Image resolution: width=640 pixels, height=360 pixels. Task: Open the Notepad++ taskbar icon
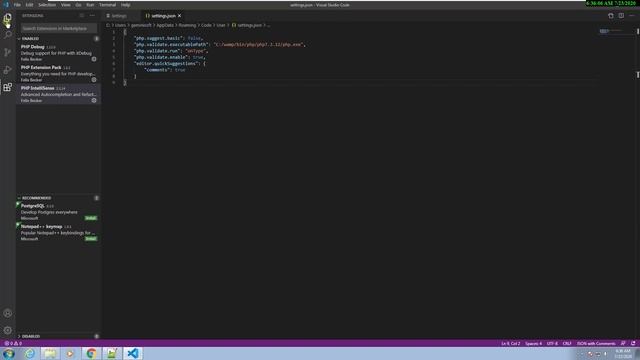[111, 353]
